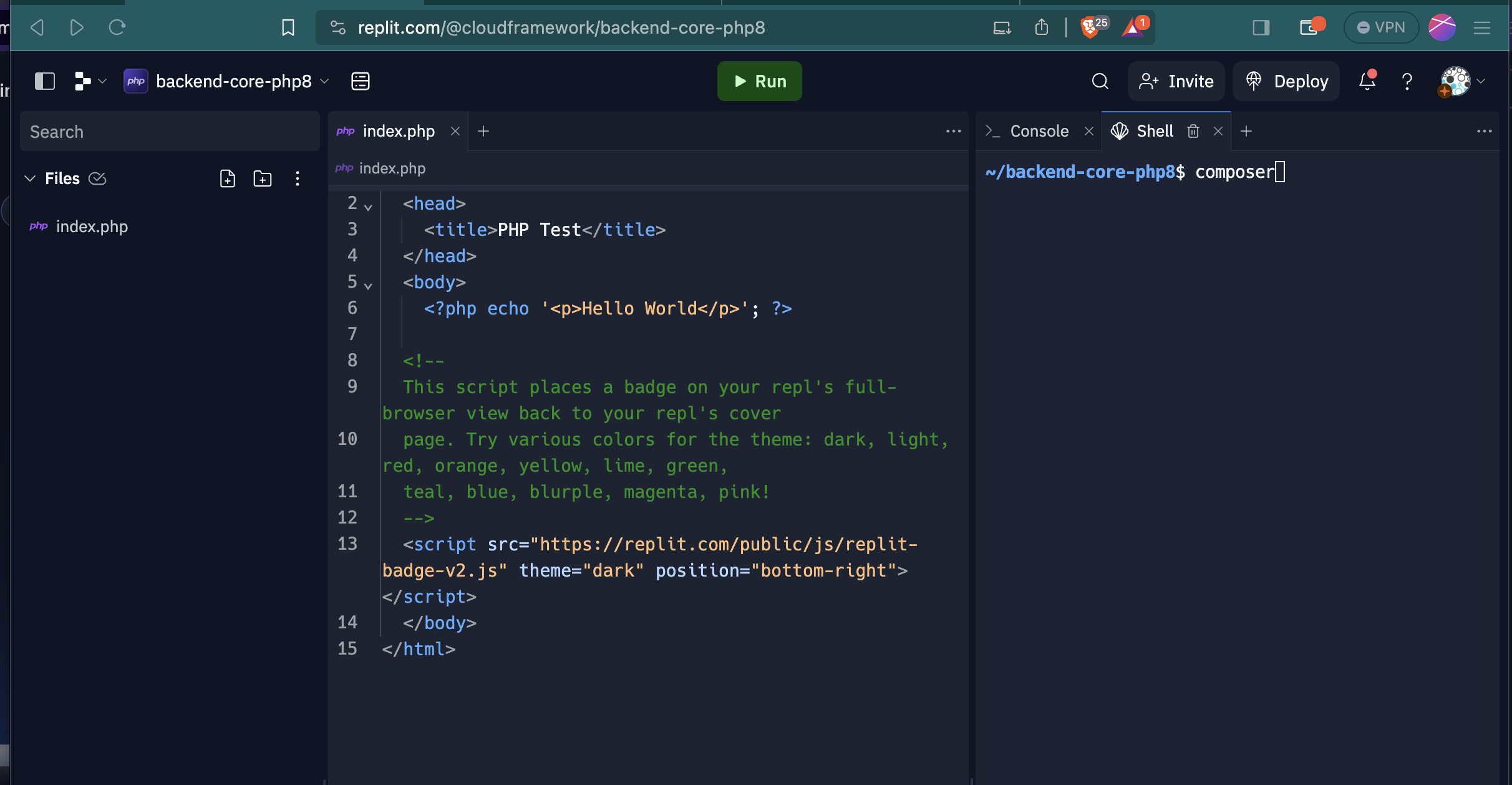The image size is (1512, 785).
Task: Open the browser hamburger menu
Action: (x=1482, y=27)
